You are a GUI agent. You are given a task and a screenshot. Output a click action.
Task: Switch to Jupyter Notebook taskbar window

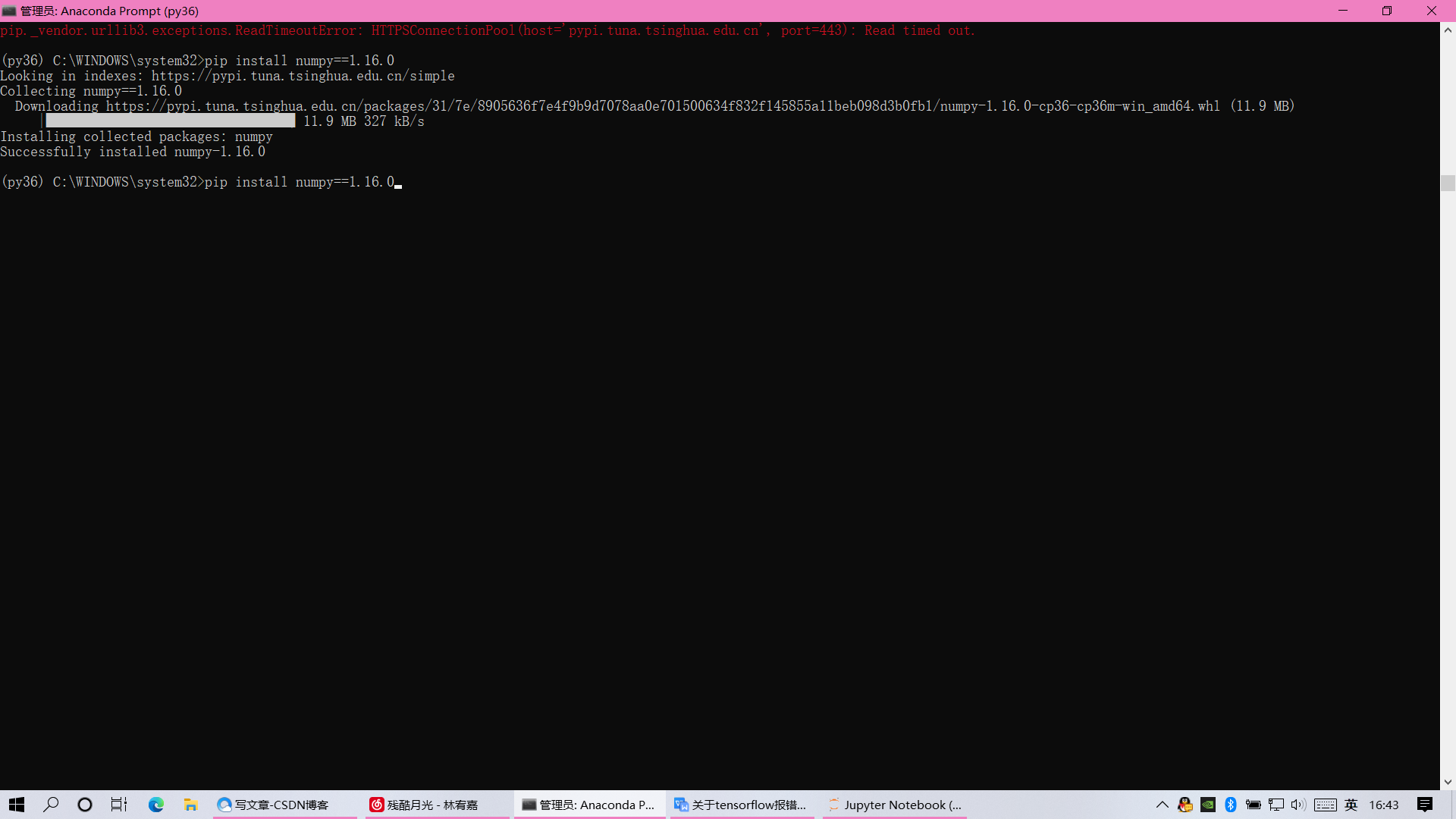pyautogui.click(x=895, y=805)
